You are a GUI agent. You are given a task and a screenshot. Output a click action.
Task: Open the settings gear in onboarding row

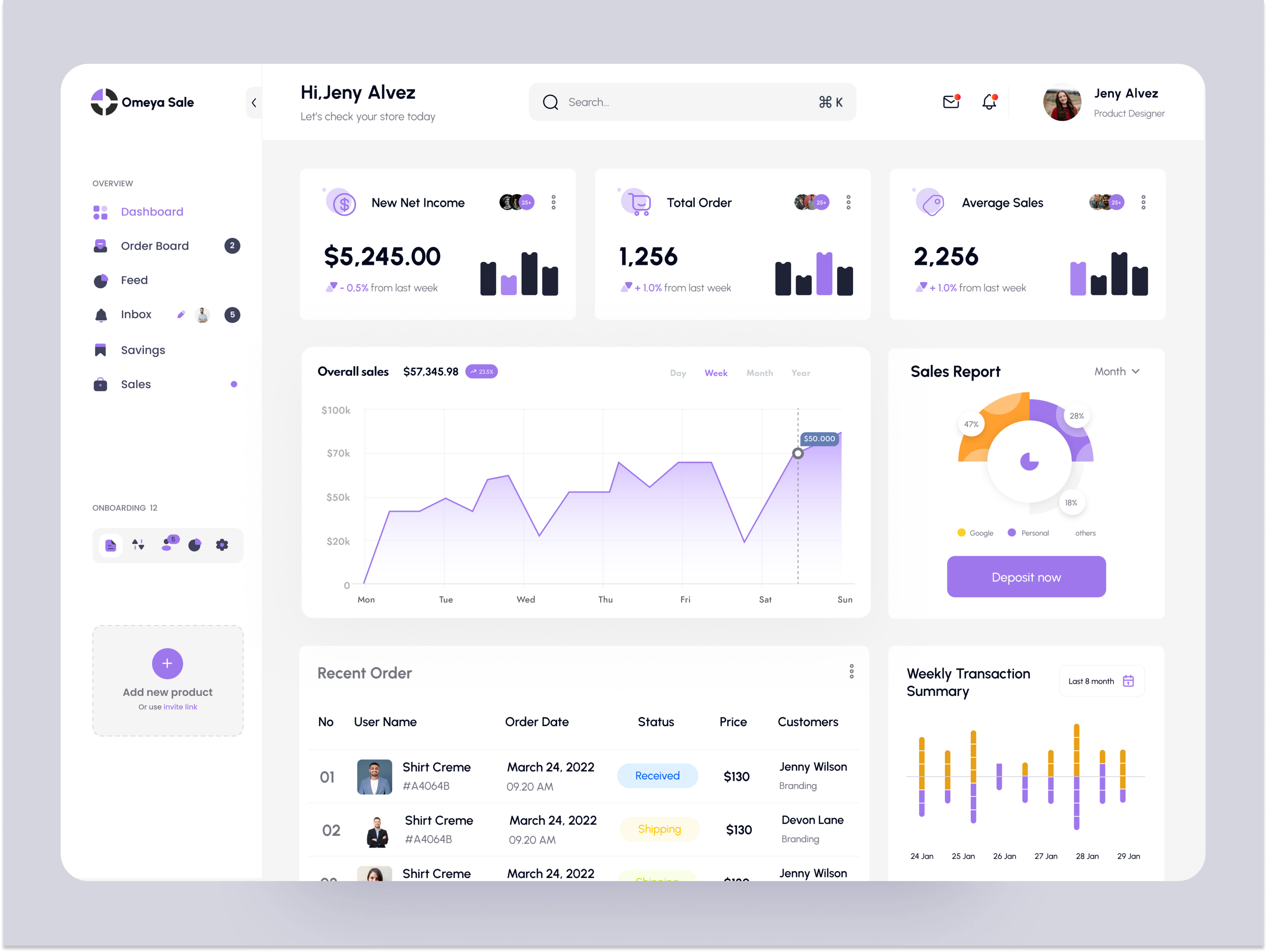tap(222, 545)
